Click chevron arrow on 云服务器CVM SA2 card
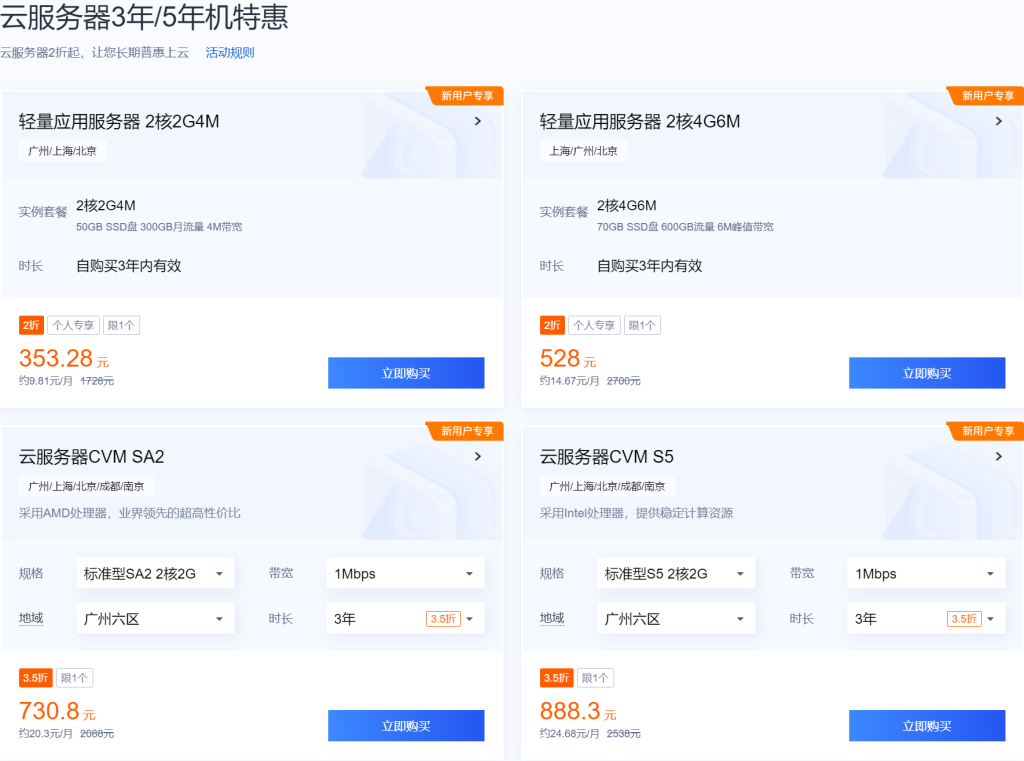The image size is (1024, 761). coord(478,457)
